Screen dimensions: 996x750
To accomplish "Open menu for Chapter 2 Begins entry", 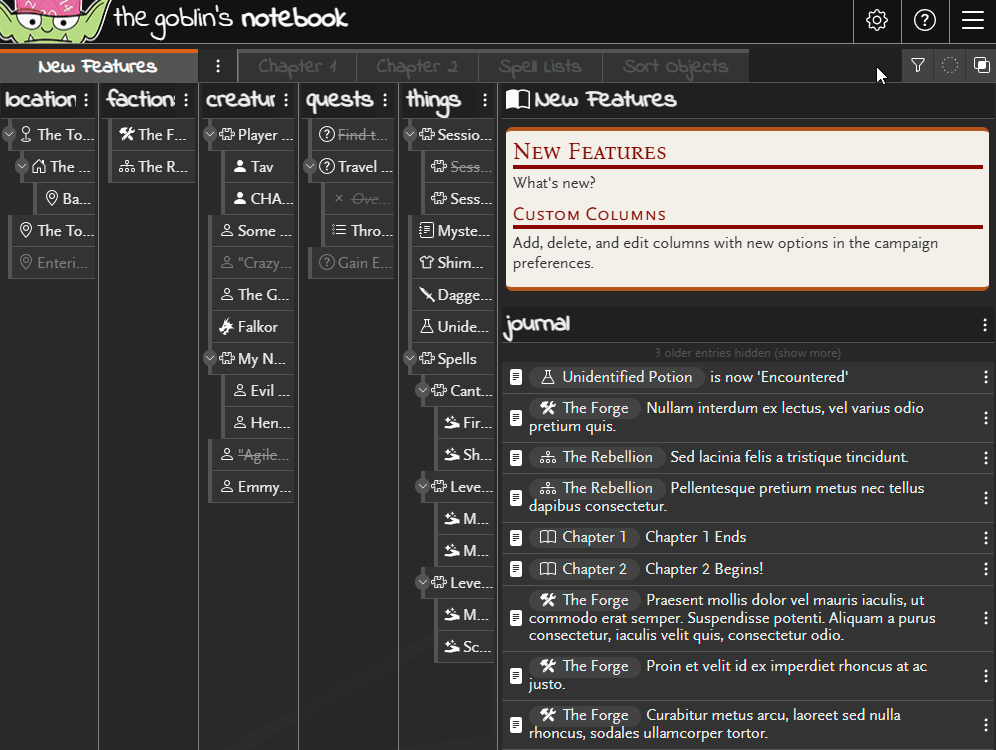I will [985, 569].
